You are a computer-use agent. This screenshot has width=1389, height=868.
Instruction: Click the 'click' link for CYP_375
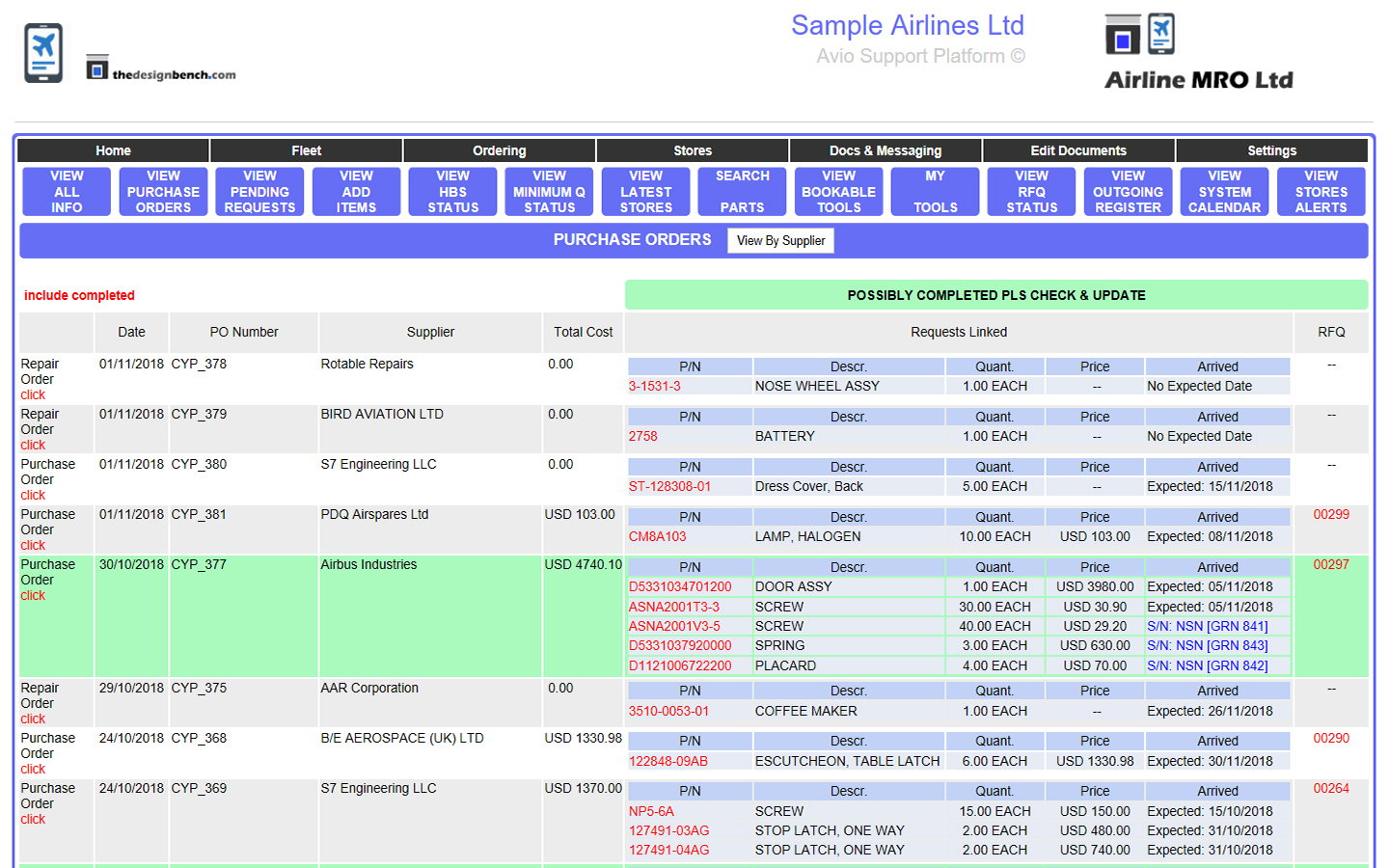point(33,719)
